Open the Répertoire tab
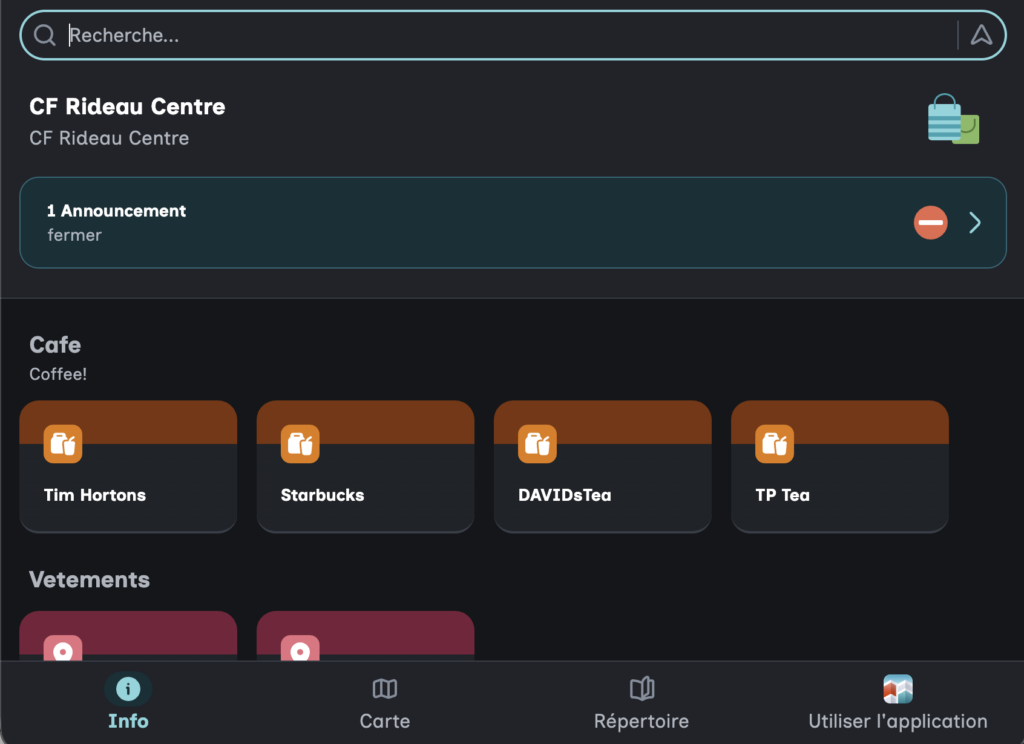Screen dimensions: 1024x744 (x=641, y=702)
